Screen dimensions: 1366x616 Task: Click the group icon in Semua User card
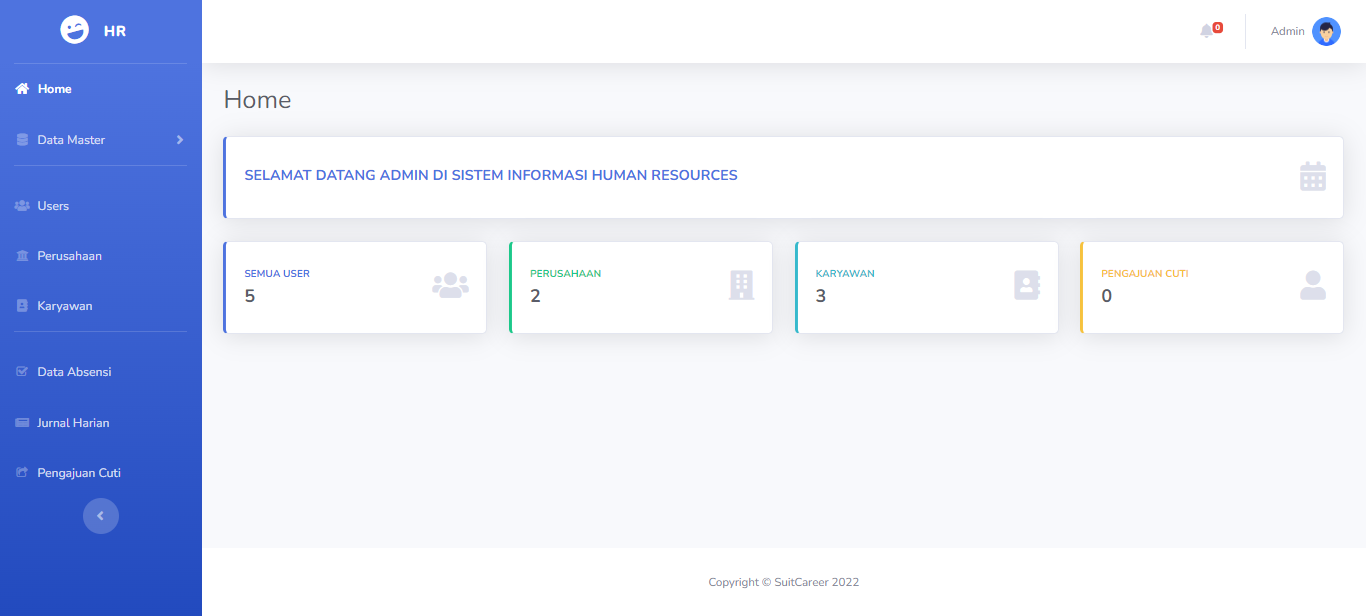point(450,286)
